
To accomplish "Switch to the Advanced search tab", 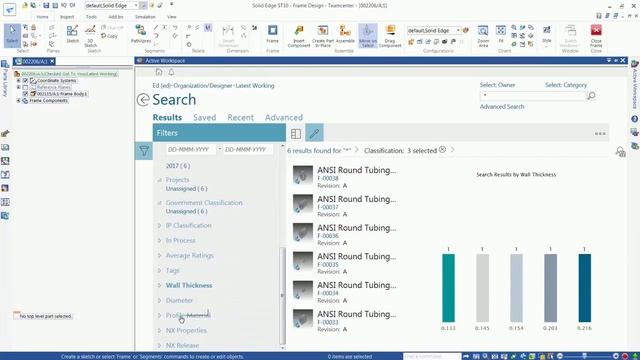I will [x=284, y=118].
